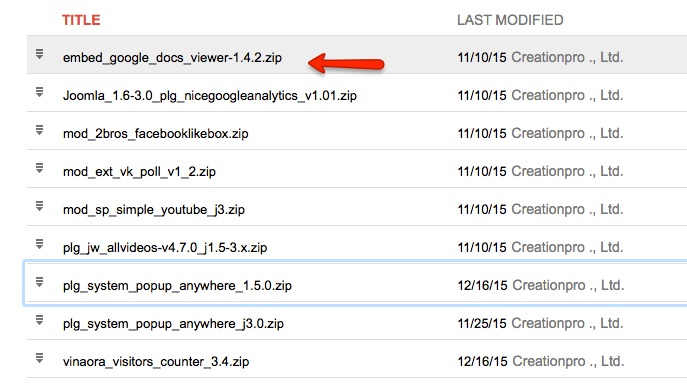This screenshot has width=687, height=390.
Task: Open mod_sp_simple_youtube_j3.zip
Action: 154,210
